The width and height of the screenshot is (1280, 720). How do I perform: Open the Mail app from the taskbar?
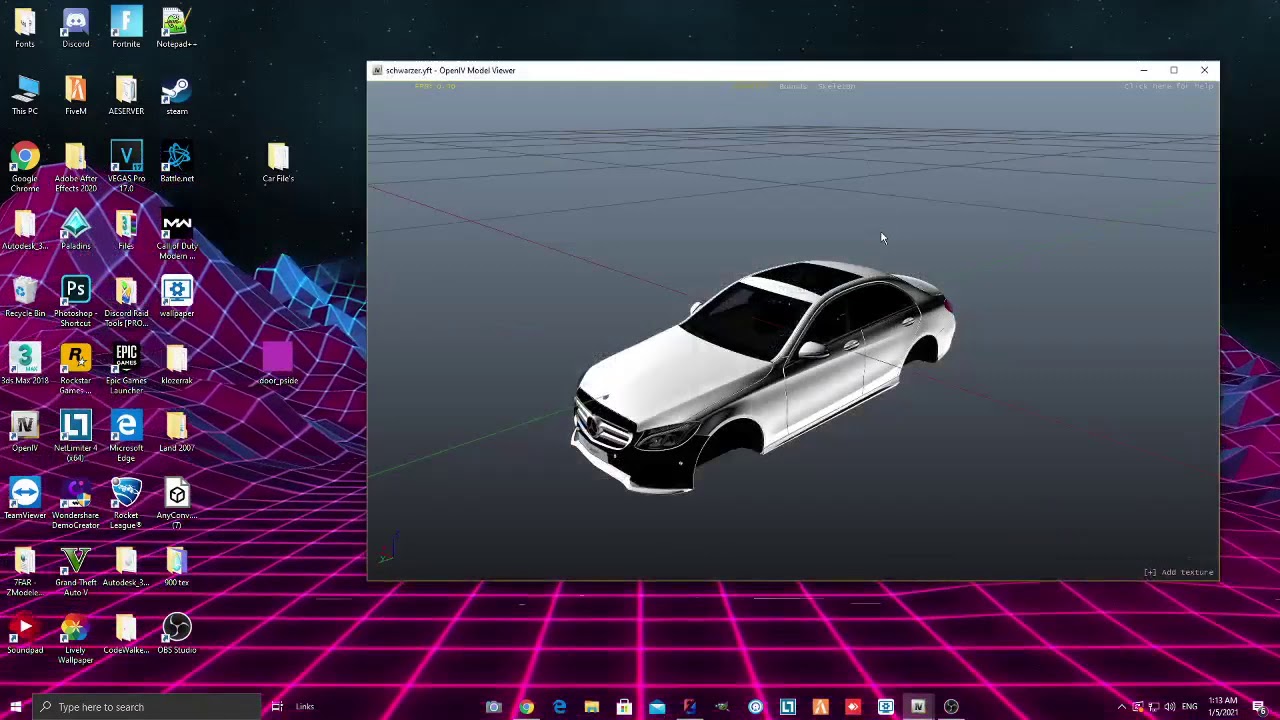(x=657, y=707)
